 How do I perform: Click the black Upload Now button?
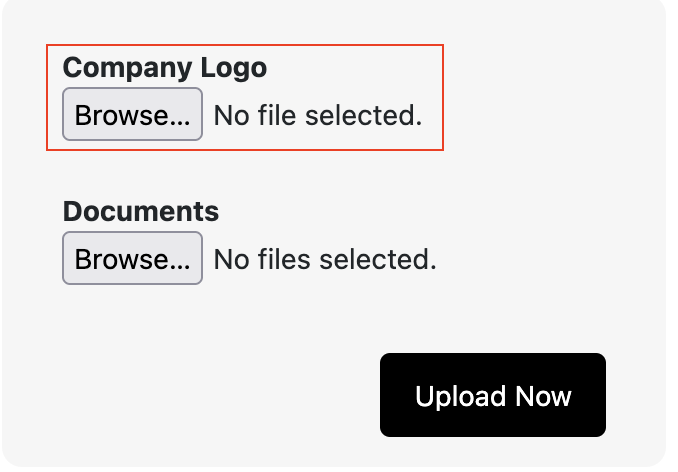(x=493, y=396)
